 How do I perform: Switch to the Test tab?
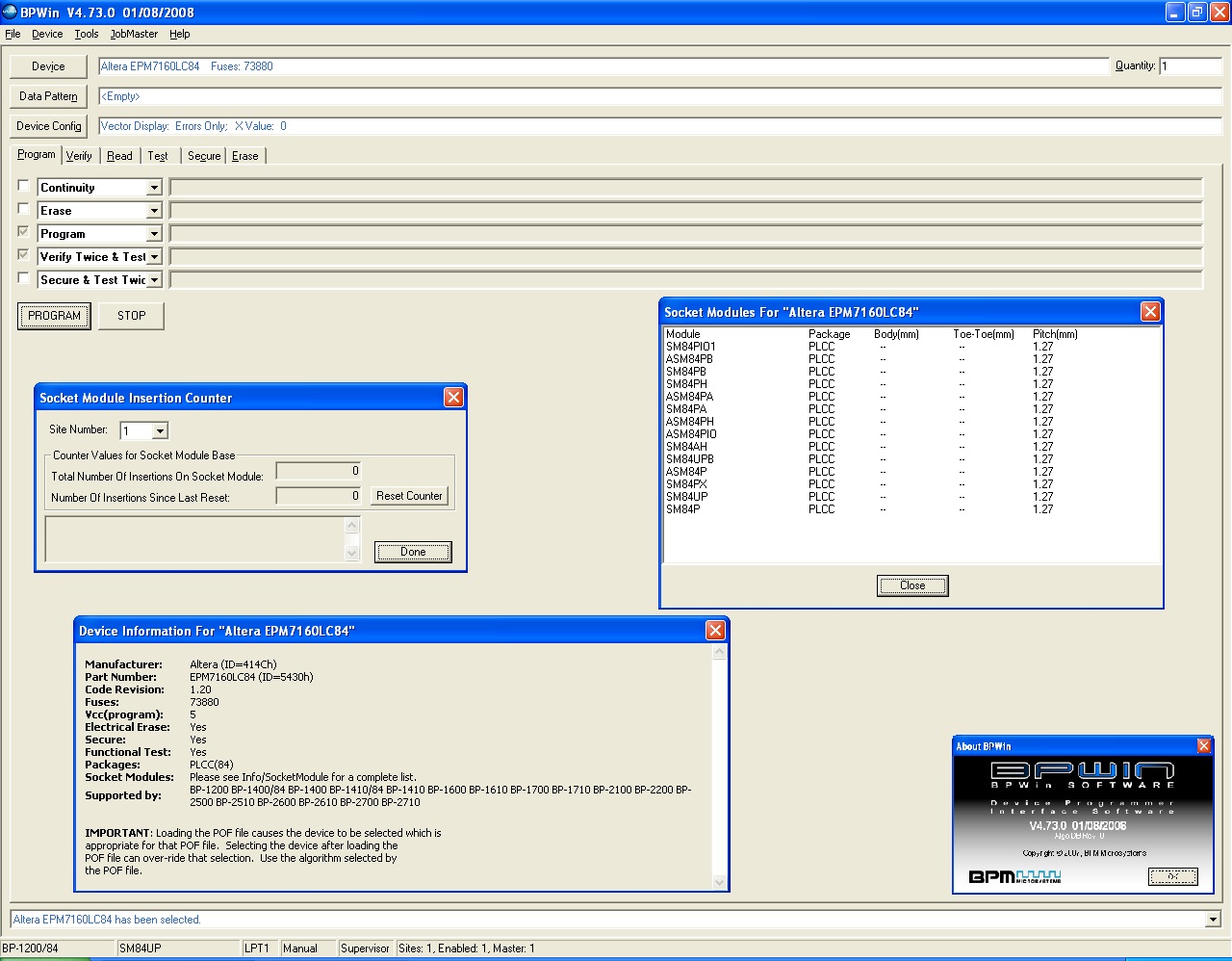point(158,156)
